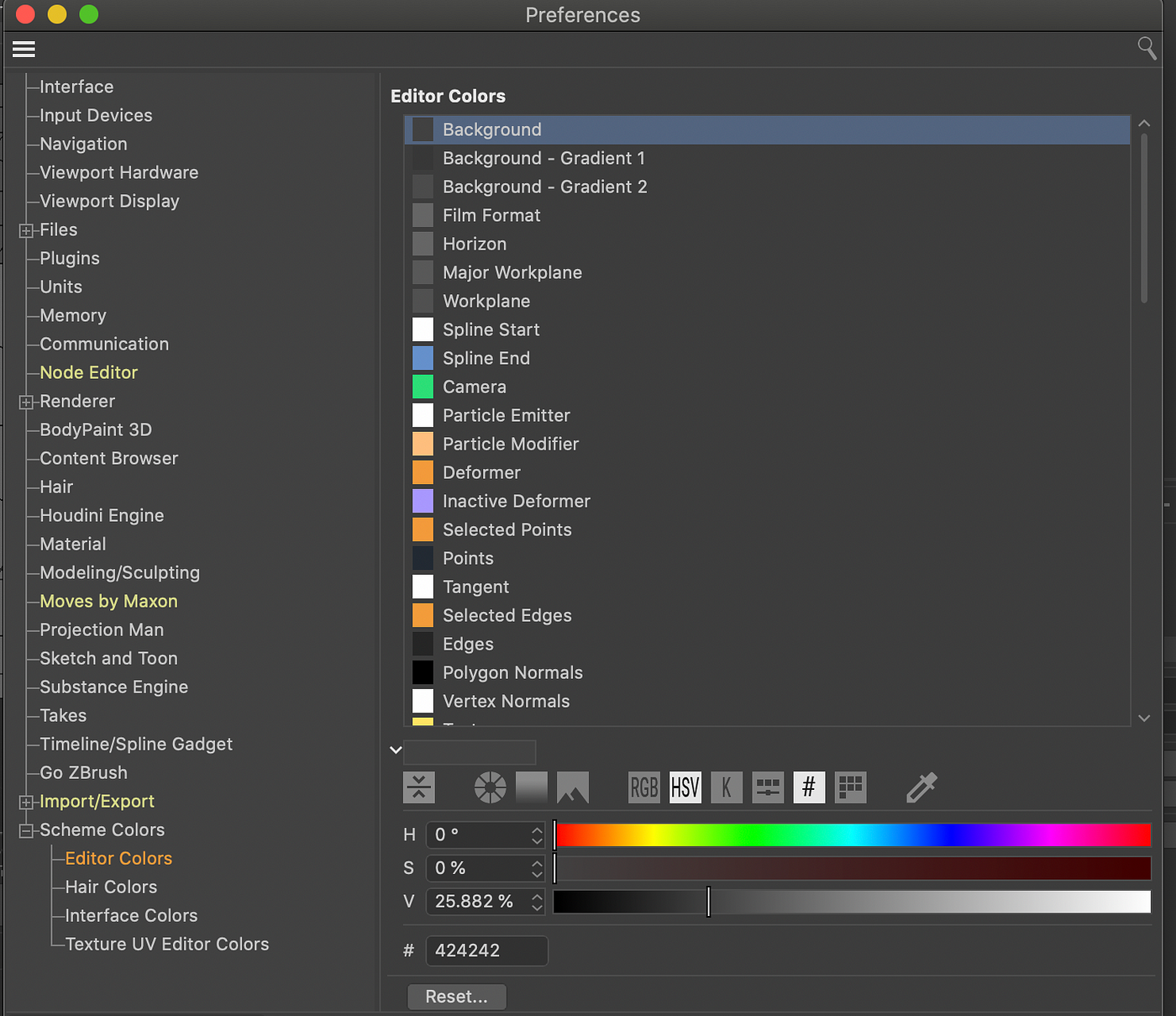Expand the Import/Export tree node
Image resolution: width=1176 pixels, height=1016 pixels.
[x=26, y=802]
